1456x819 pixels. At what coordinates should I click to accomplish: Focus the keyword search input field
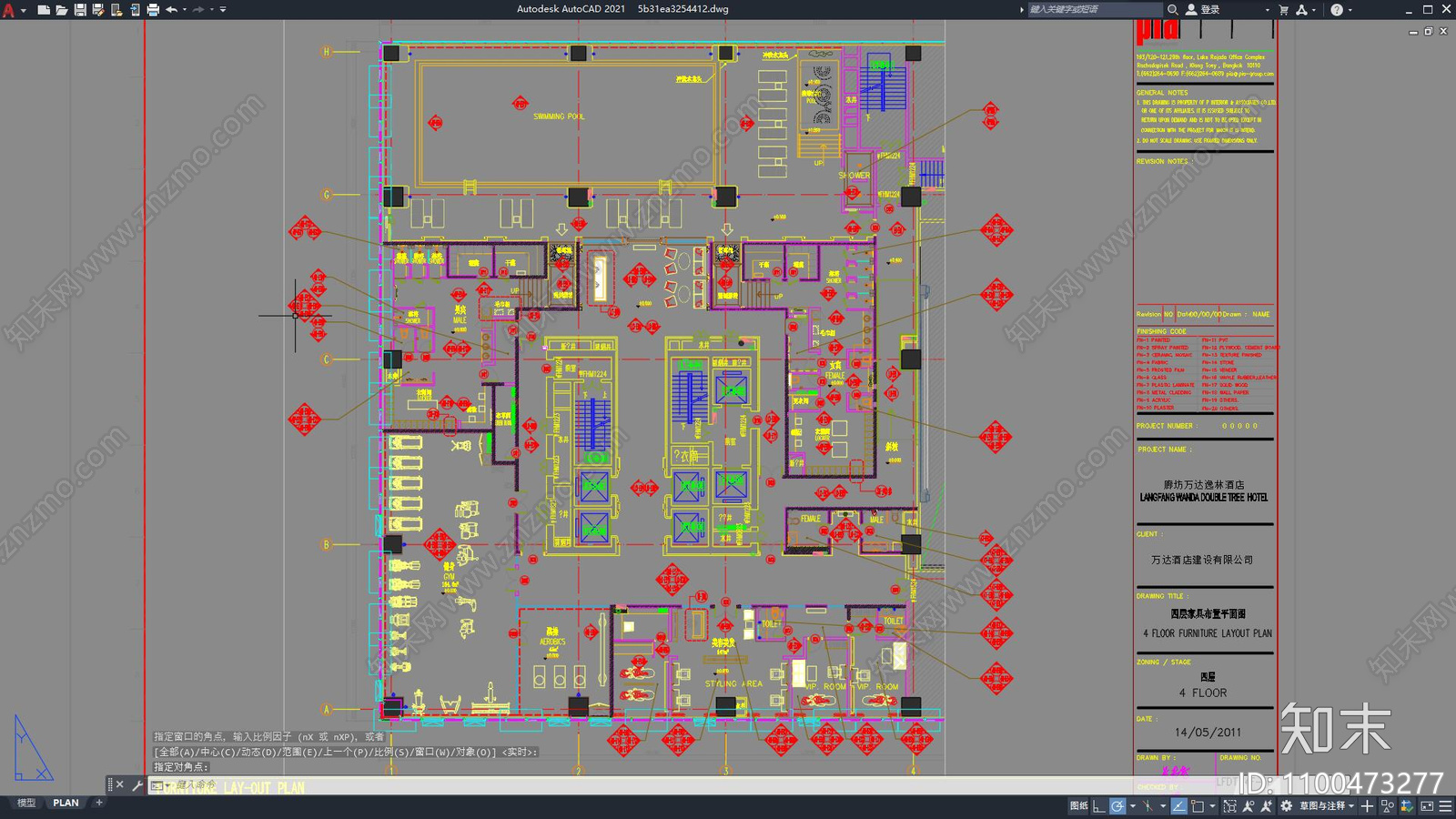click(x=1095, y=10)
